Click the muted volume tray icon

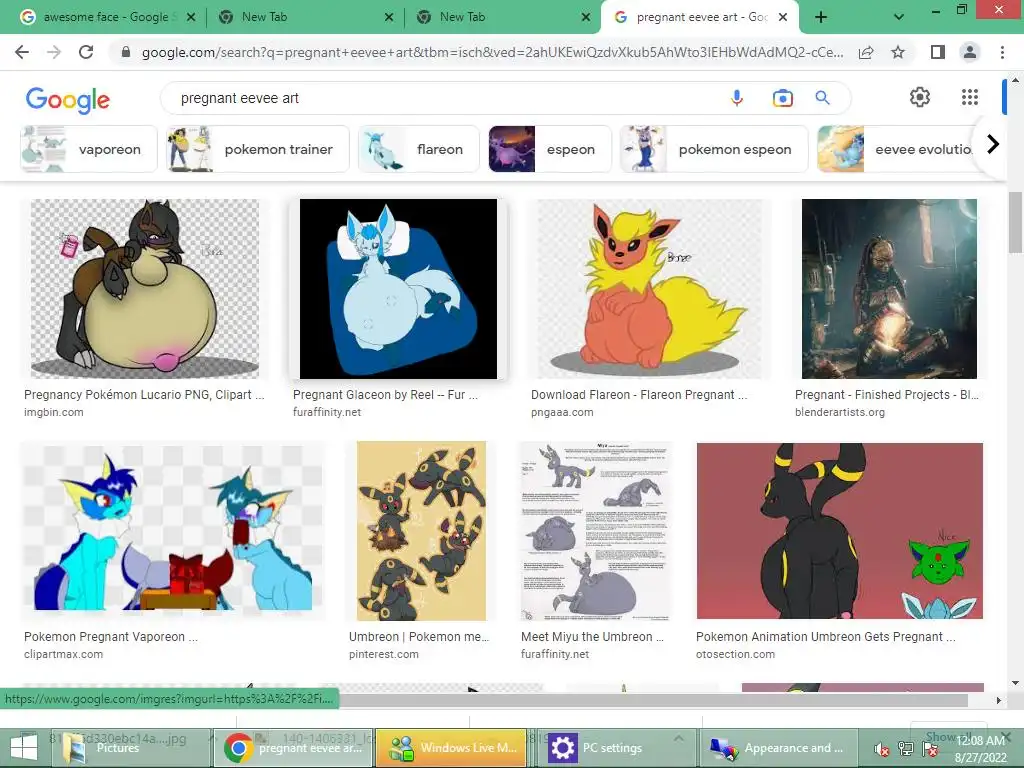coord(882,748)
